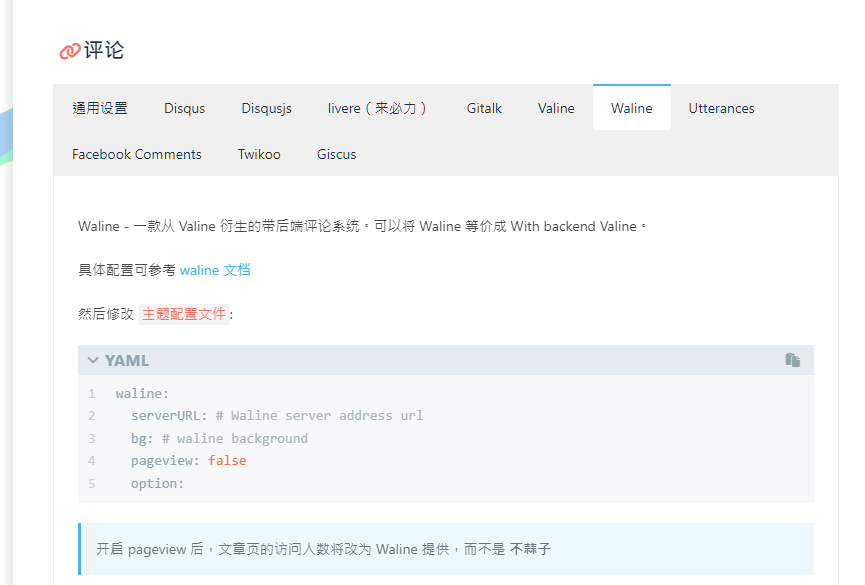Viewport: 865px width, 585px height.
Task: Open the 通用设置 tab
Action: [100, 108]
